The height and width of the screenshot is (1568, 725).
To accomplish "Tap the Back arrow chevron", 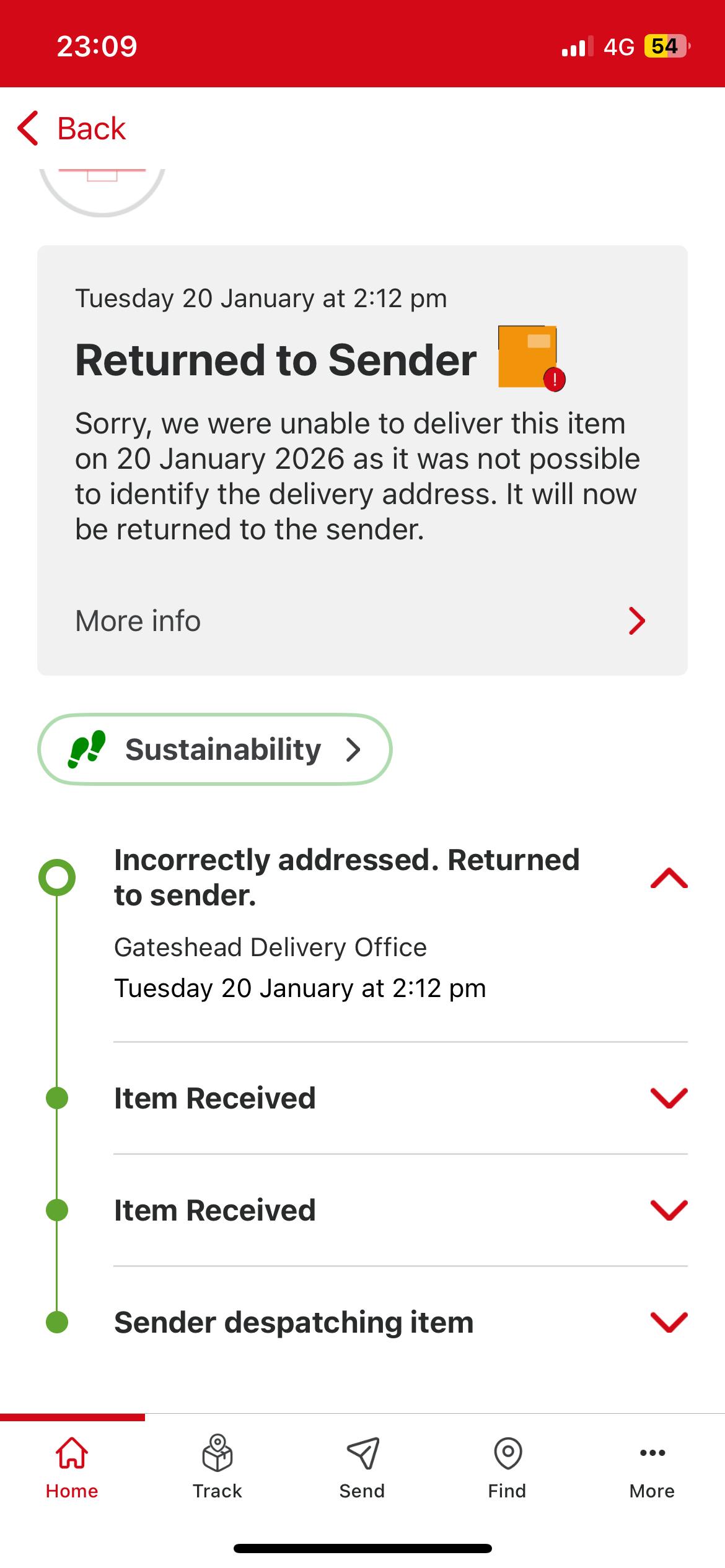I will coord(29,129).
